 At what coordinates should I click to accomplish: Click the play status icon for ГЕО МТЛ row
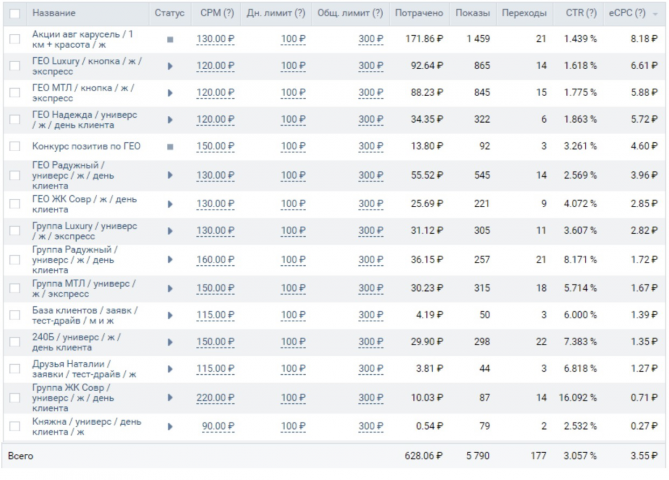170,93
